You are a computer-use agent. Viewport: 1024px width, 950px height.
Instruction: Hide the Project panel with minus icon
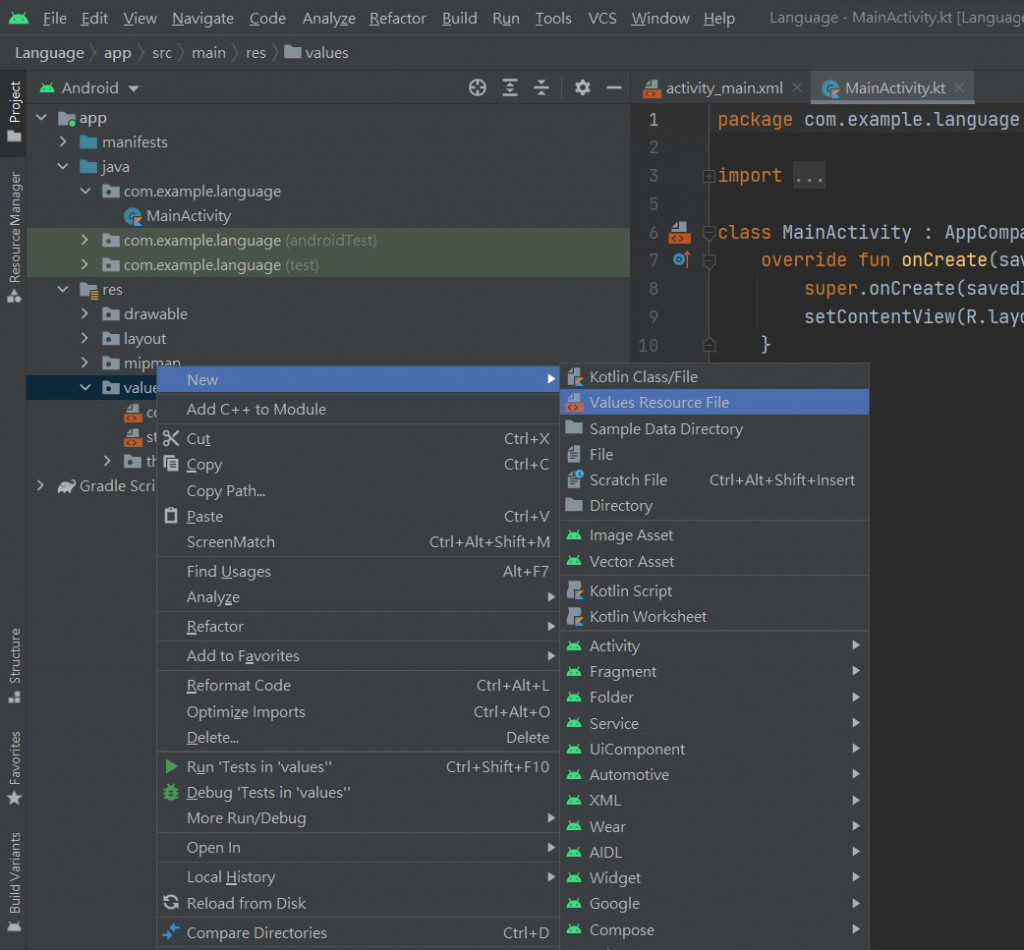[x=614, y=87]
